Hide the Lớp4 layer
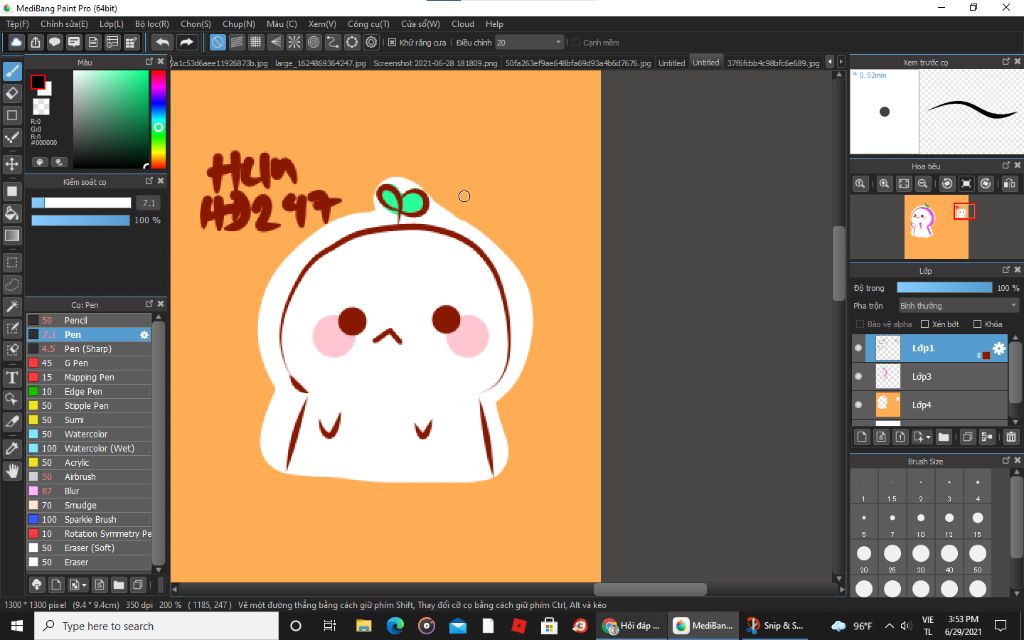The height and width of the screenshot is (640, 1024). [858, 405]
